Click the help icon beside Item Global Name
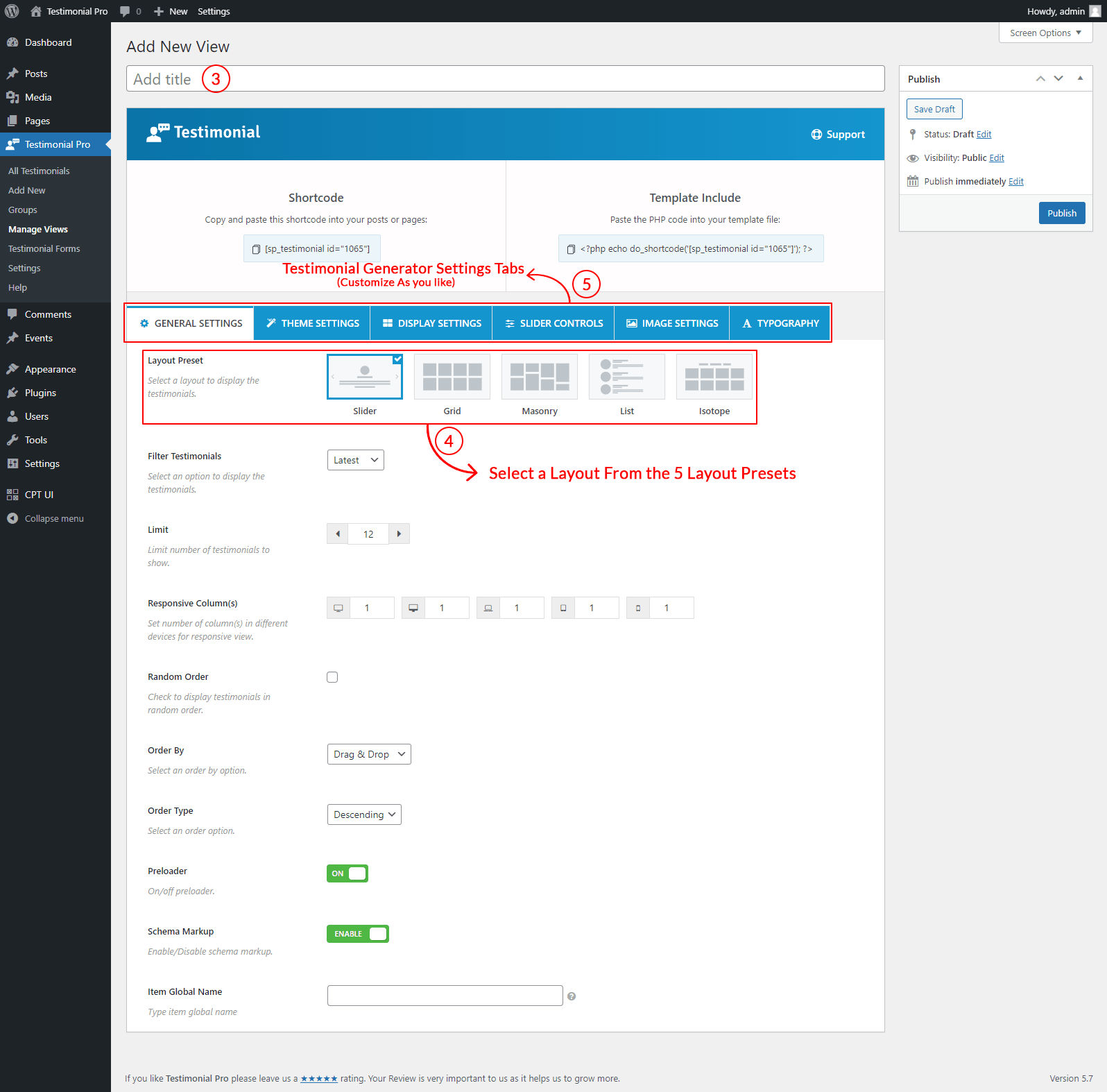 pyautogui.click(x=572, y=996)
